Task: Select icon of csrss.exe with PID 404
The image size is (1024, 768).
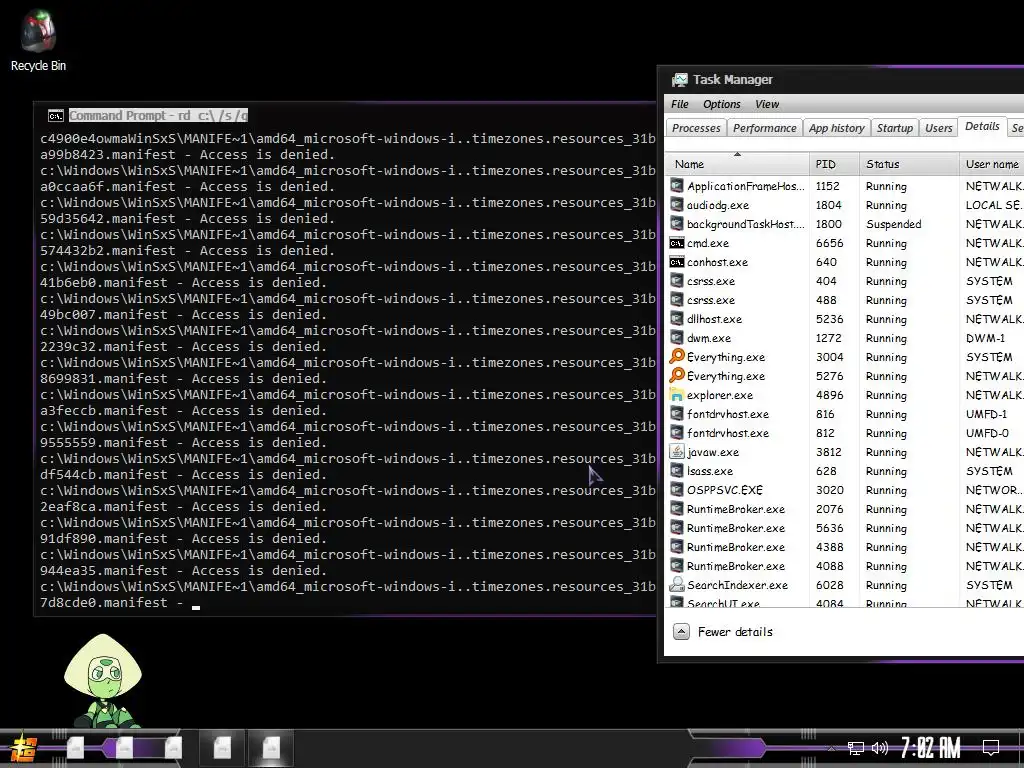Action: point(677,281)
